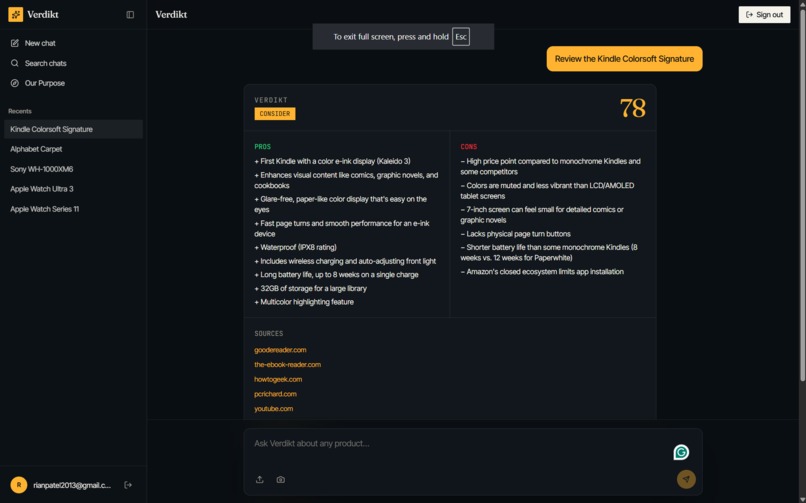The width and height of the screenshot is (806, 503).
Task: Click the First Kindle with color e-ink line
Action: pos(332,161)
